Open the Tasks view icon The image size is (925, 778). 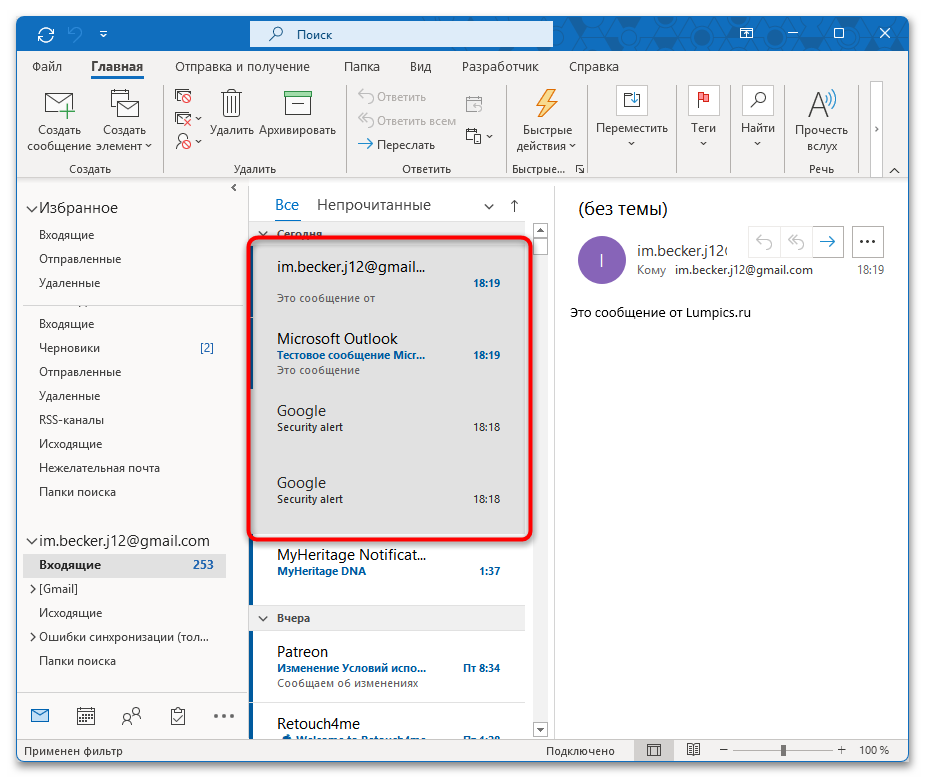178,716
